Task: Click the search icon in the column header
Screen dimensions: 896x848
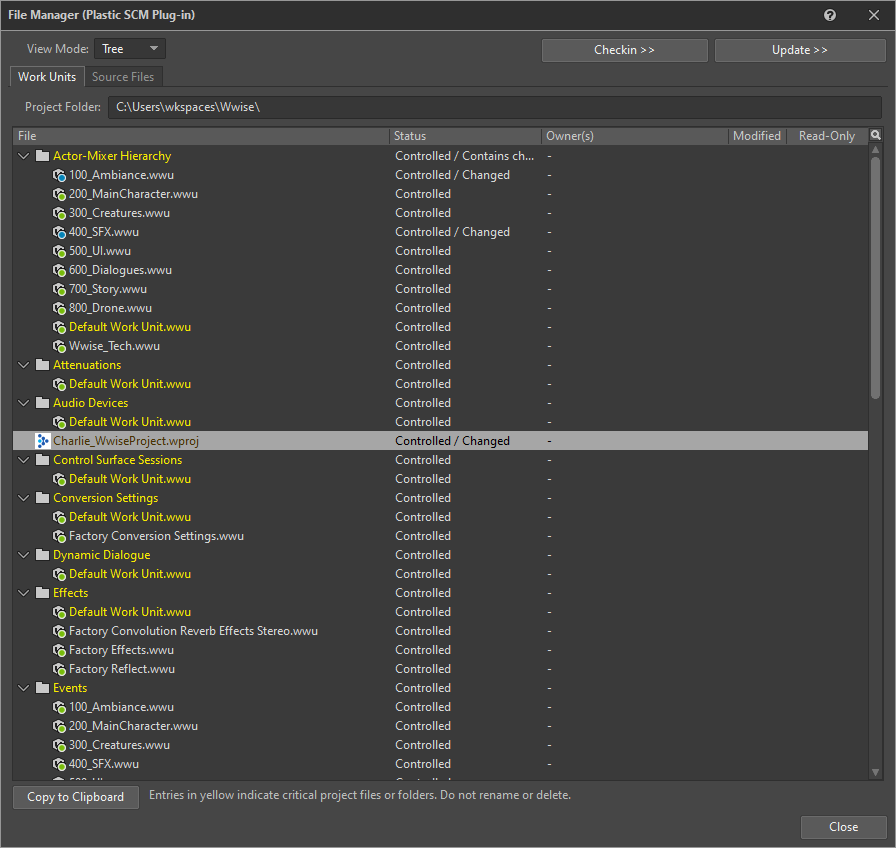Action: point(876,135)
